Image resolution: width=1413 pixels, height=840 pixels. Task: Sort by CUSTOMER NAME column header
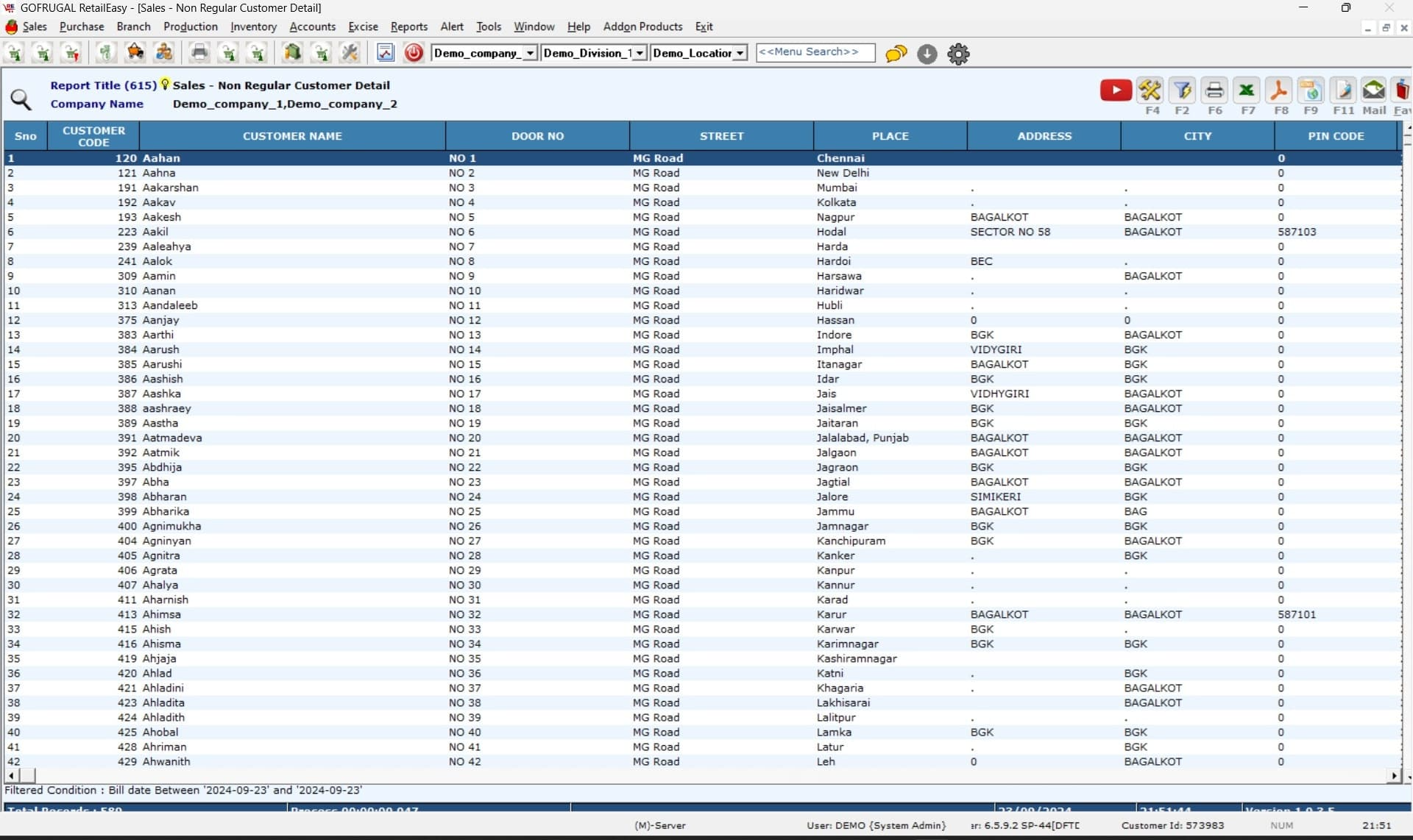coord(292,136)
